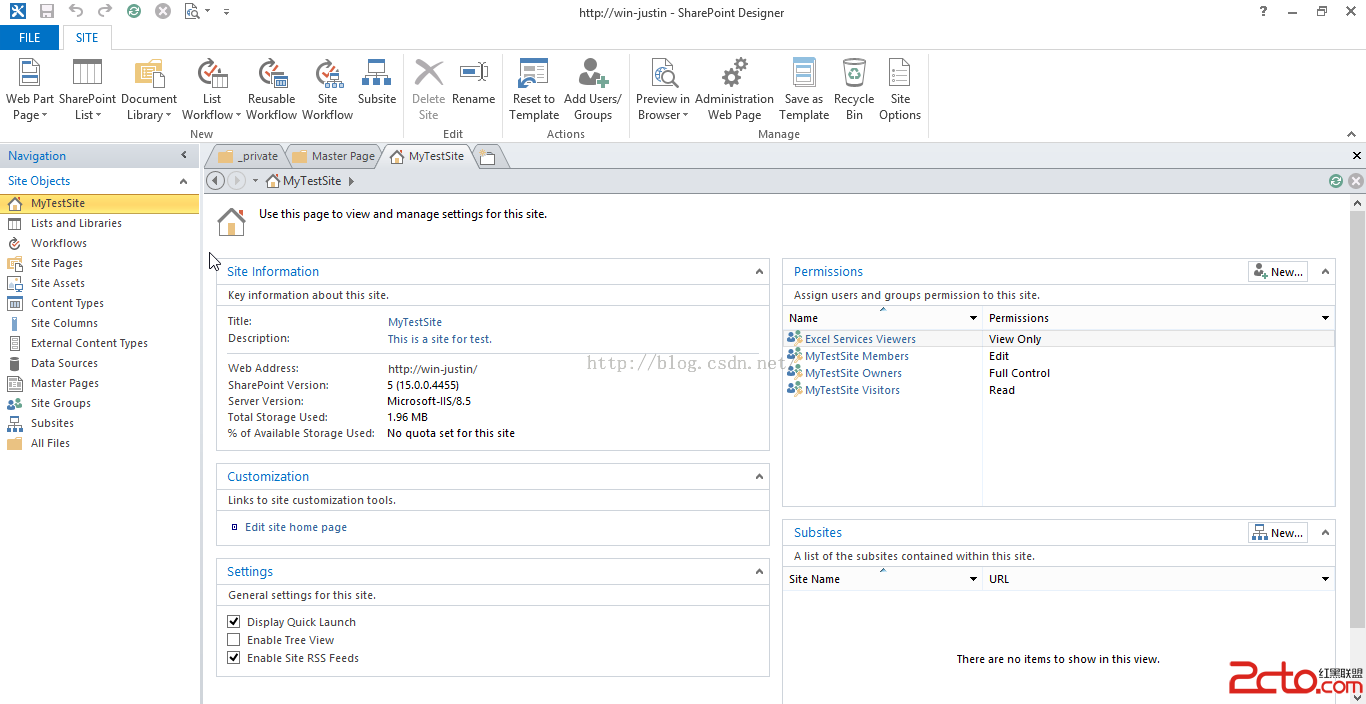The width and height of the screenshot is (1366, 704).
Task: Open MyTestSite Visitors group
Action: [x=852, y=390]
